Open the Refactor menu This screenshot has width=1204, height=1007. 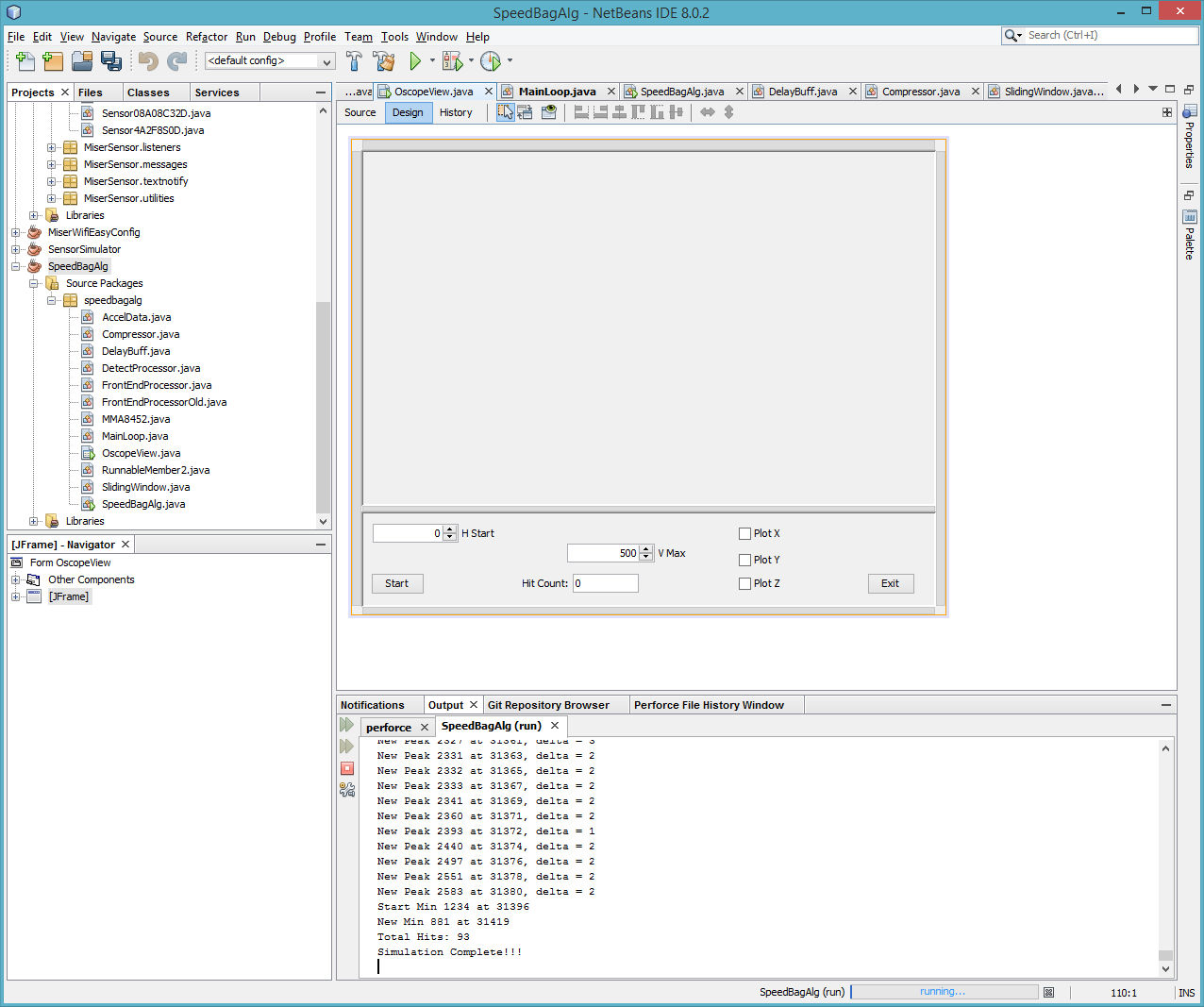tap(207, 37)
